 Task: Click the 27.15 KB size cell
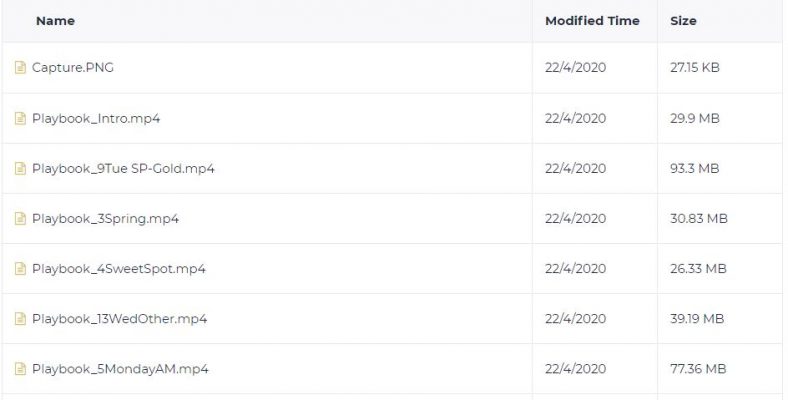point(695,67)
